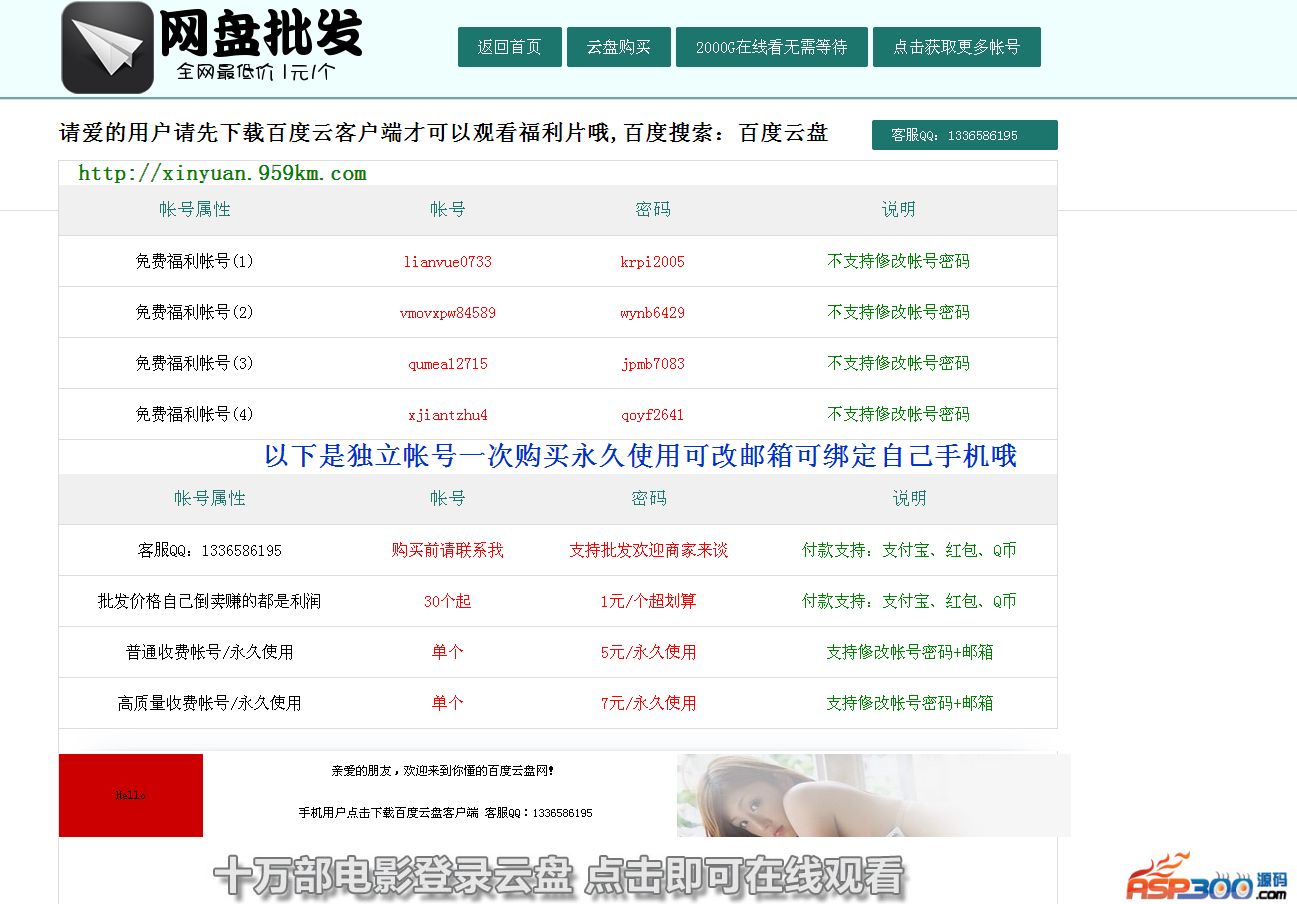1297x904 pixels.
Task: Click the 免费福利帐号(3) row label
Action: coord(195,364)
